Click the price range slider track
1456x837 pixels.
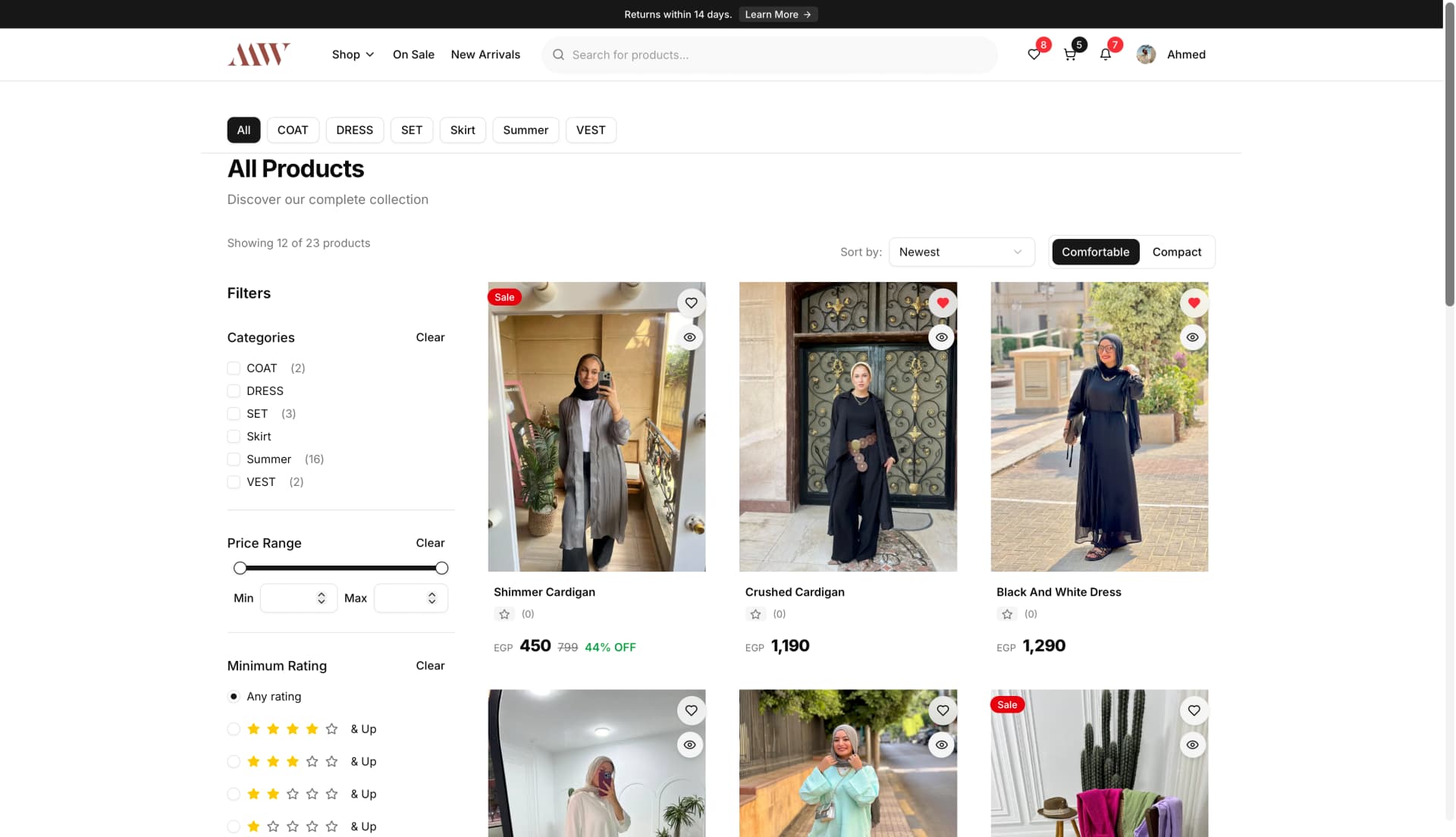click(341, 568)
